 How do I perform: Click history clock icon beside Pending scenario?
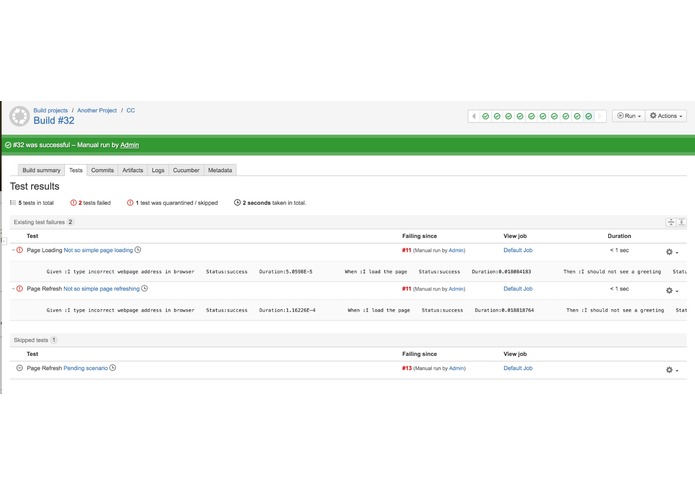pyautogui.click(x=113, y=368)
